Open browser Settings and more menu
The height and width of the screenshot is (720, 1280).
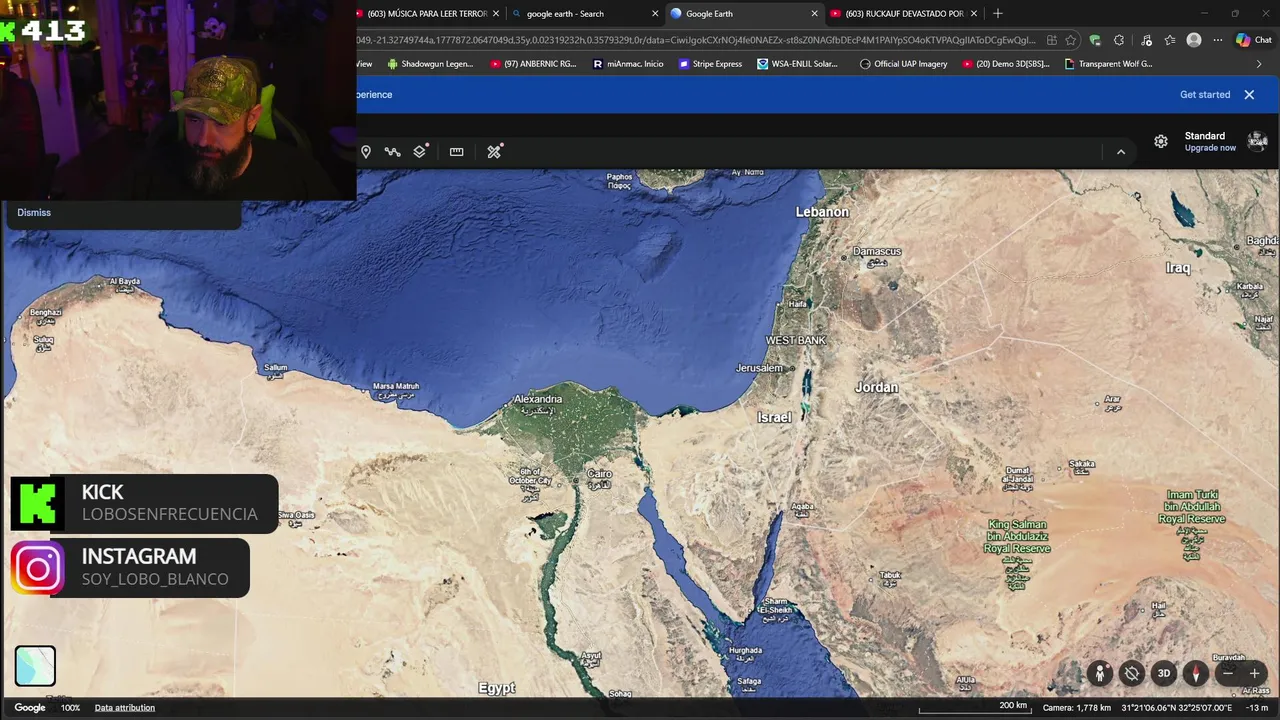coord(1218,40)
